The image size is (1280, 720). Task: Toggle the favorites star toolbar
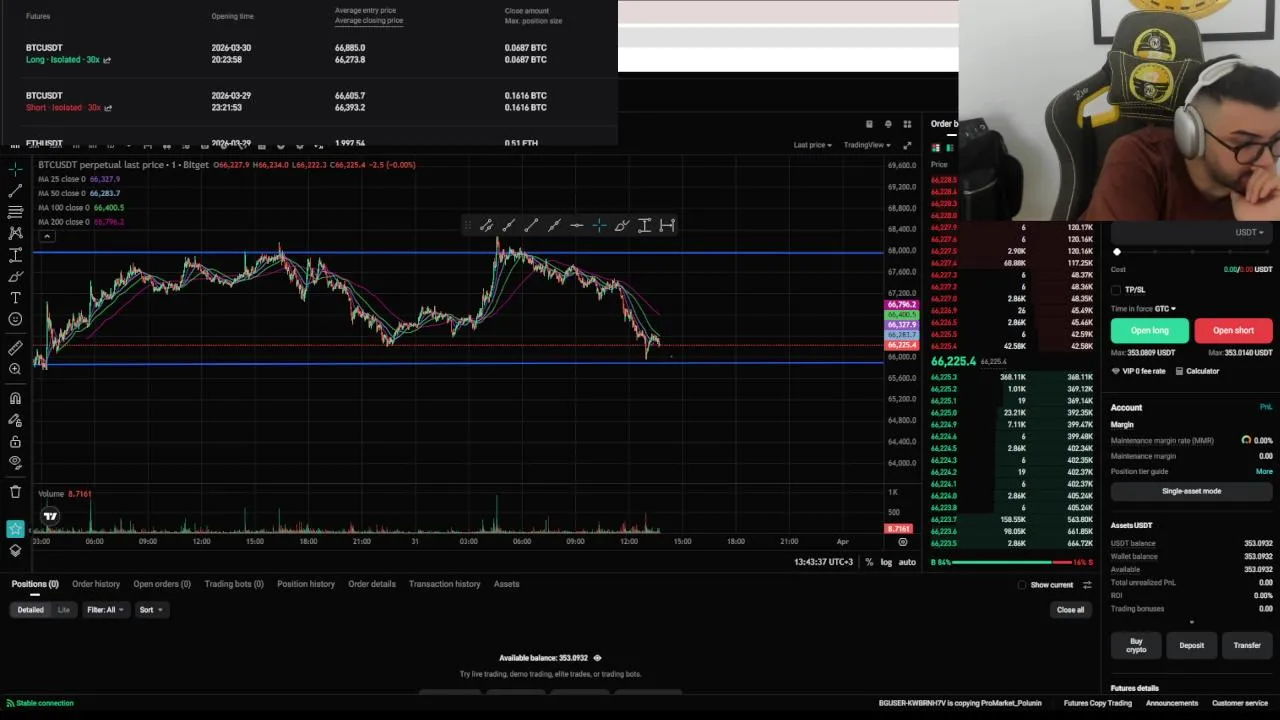click(15, 529)
